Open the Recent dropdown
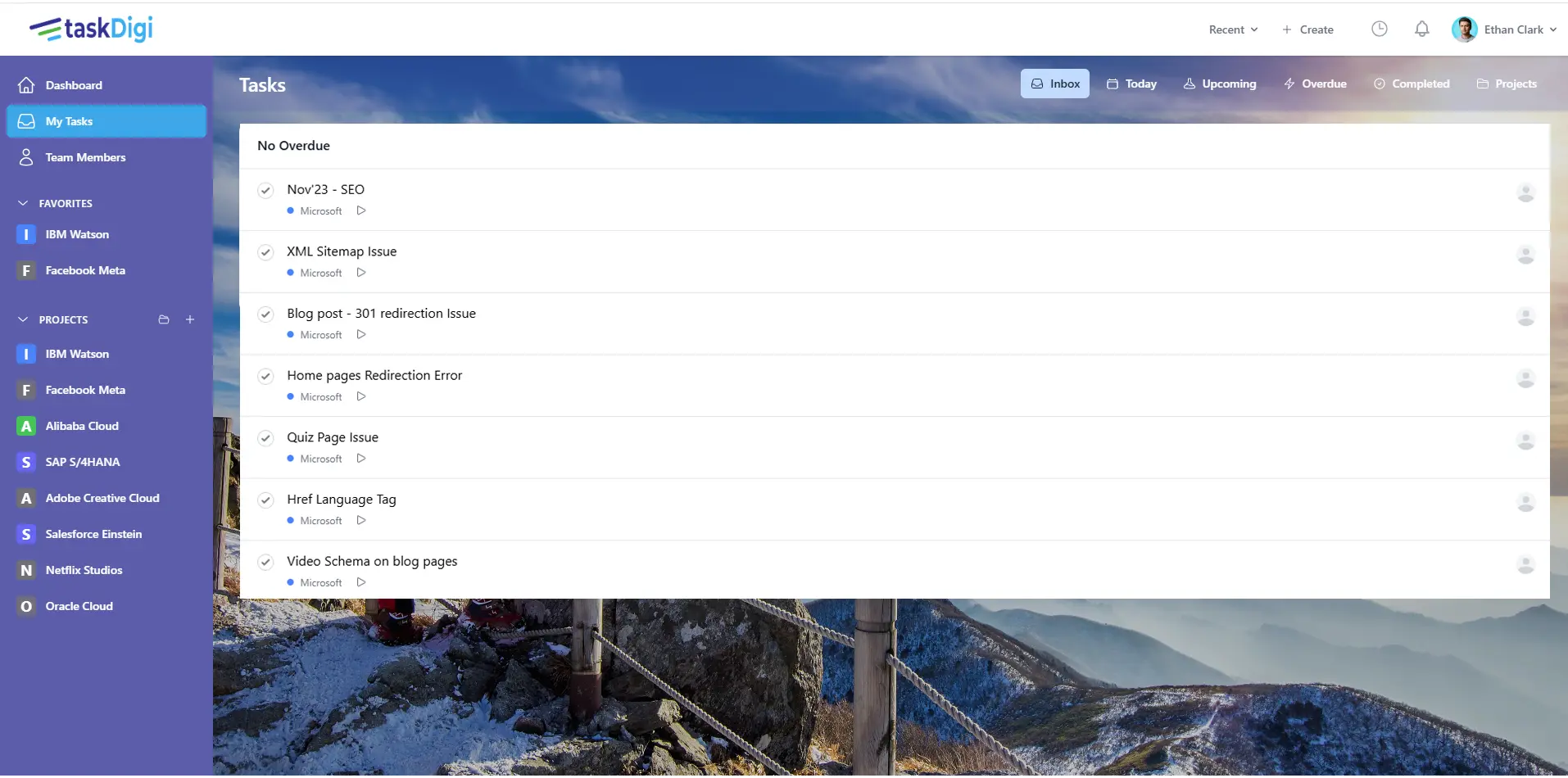 pos(1233,29)
